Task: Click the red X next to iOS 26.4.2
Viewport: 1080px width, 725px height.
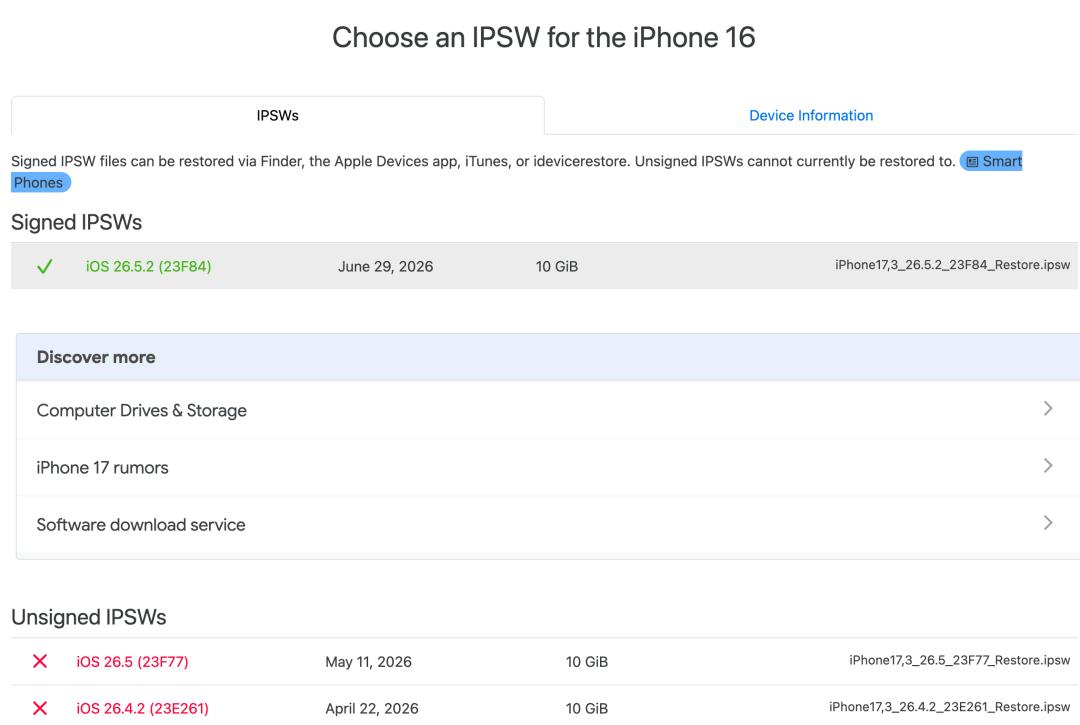Action: pyautogui.click(x=40, y=708)
